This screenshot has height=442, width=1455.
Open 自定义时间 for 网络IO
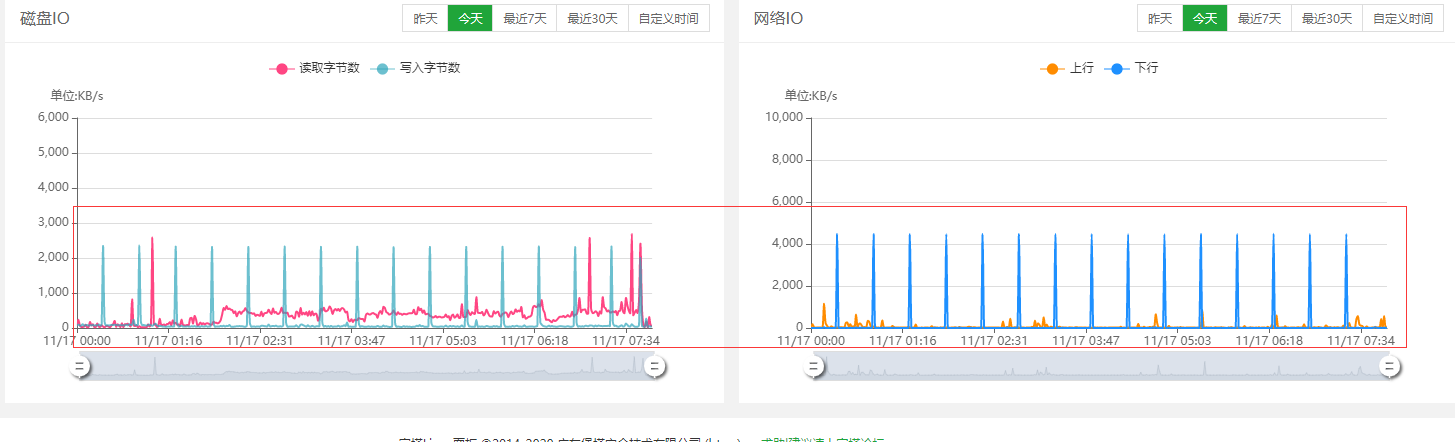1403,18
